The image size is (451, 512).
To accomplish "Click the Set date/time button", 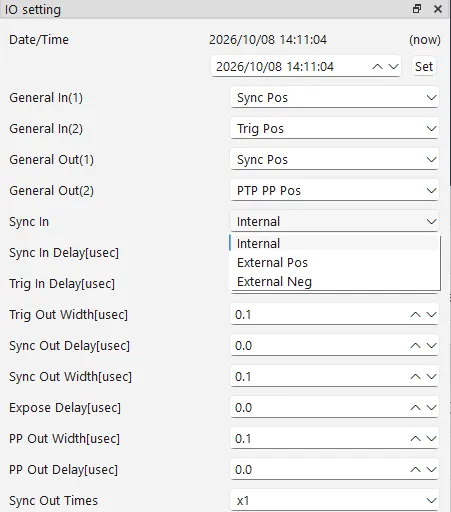I will 424,67.
